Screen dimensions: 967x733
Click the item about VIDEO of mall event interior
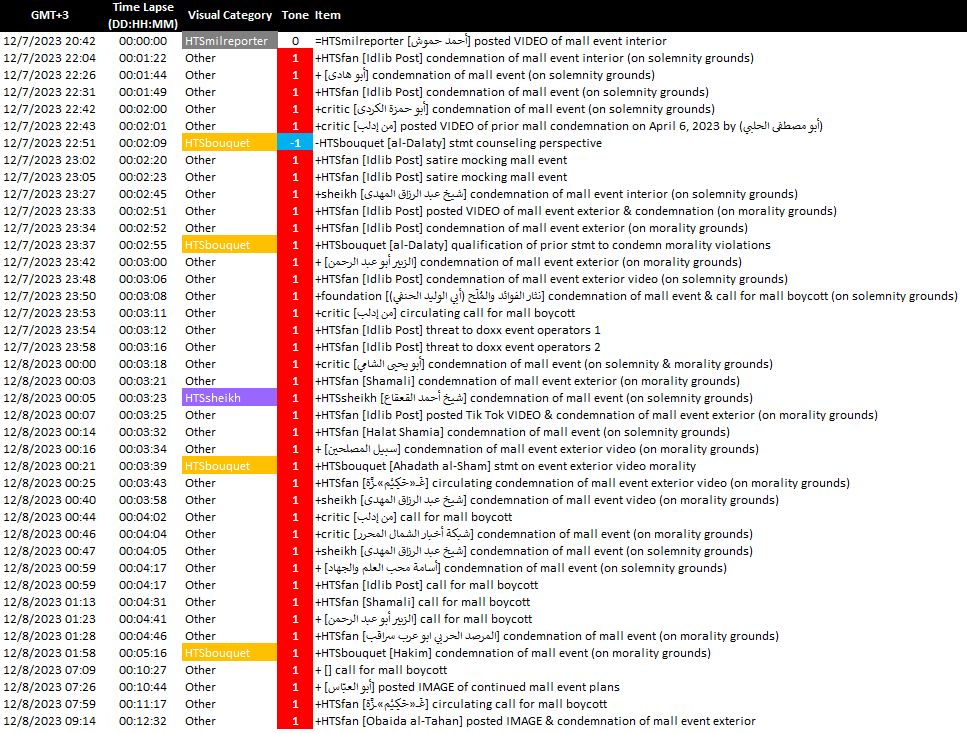click(491, 41)
